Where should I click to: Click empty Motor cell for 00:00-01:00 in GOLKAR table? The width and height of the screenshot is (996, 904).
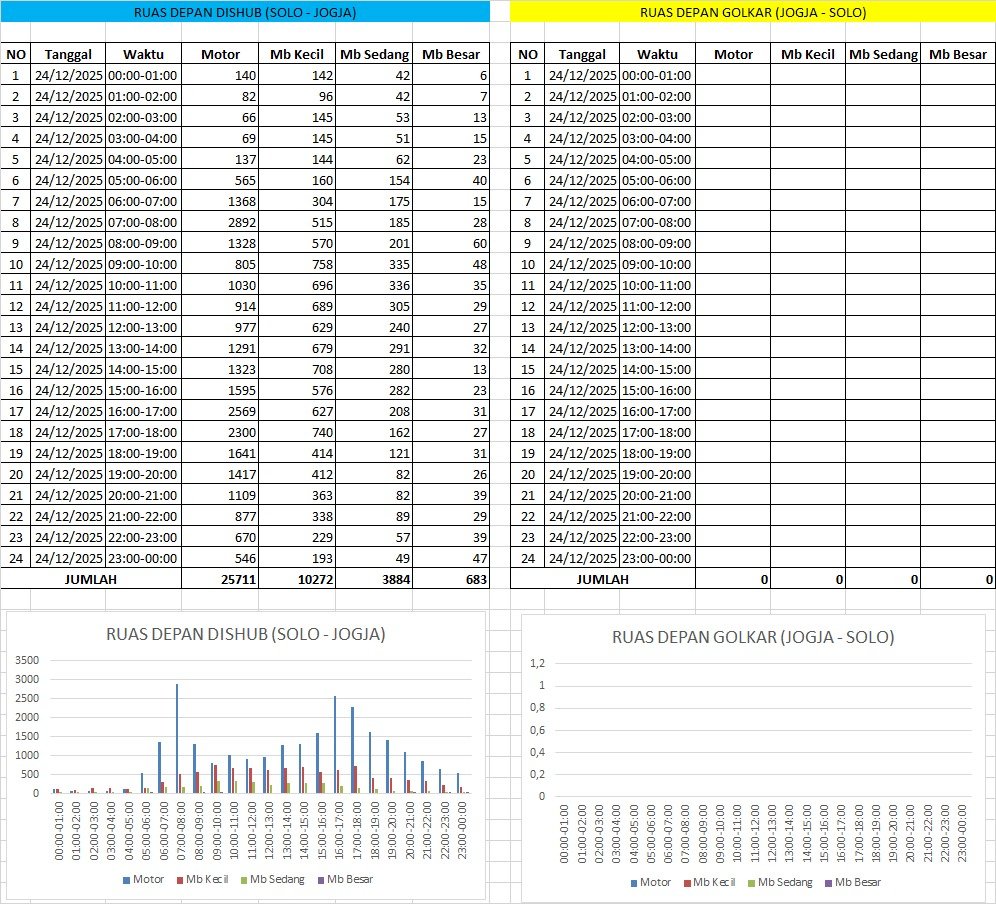click(x=733, y=75)
